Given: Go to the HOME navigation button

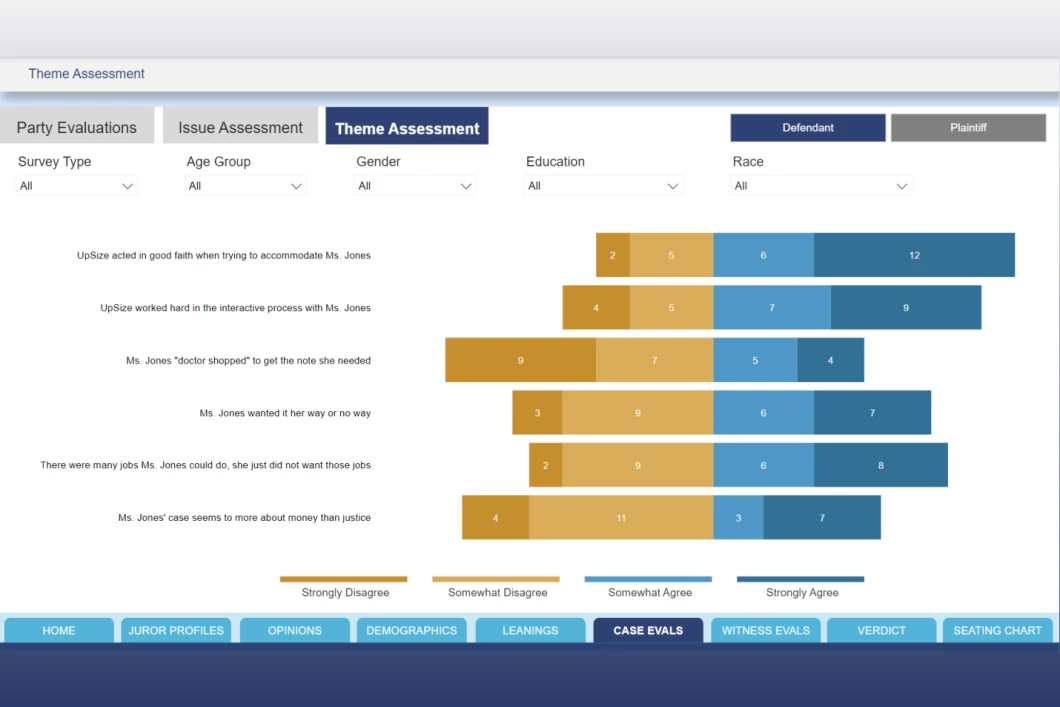Looking at the screenshot, I should tap(59, 630).
